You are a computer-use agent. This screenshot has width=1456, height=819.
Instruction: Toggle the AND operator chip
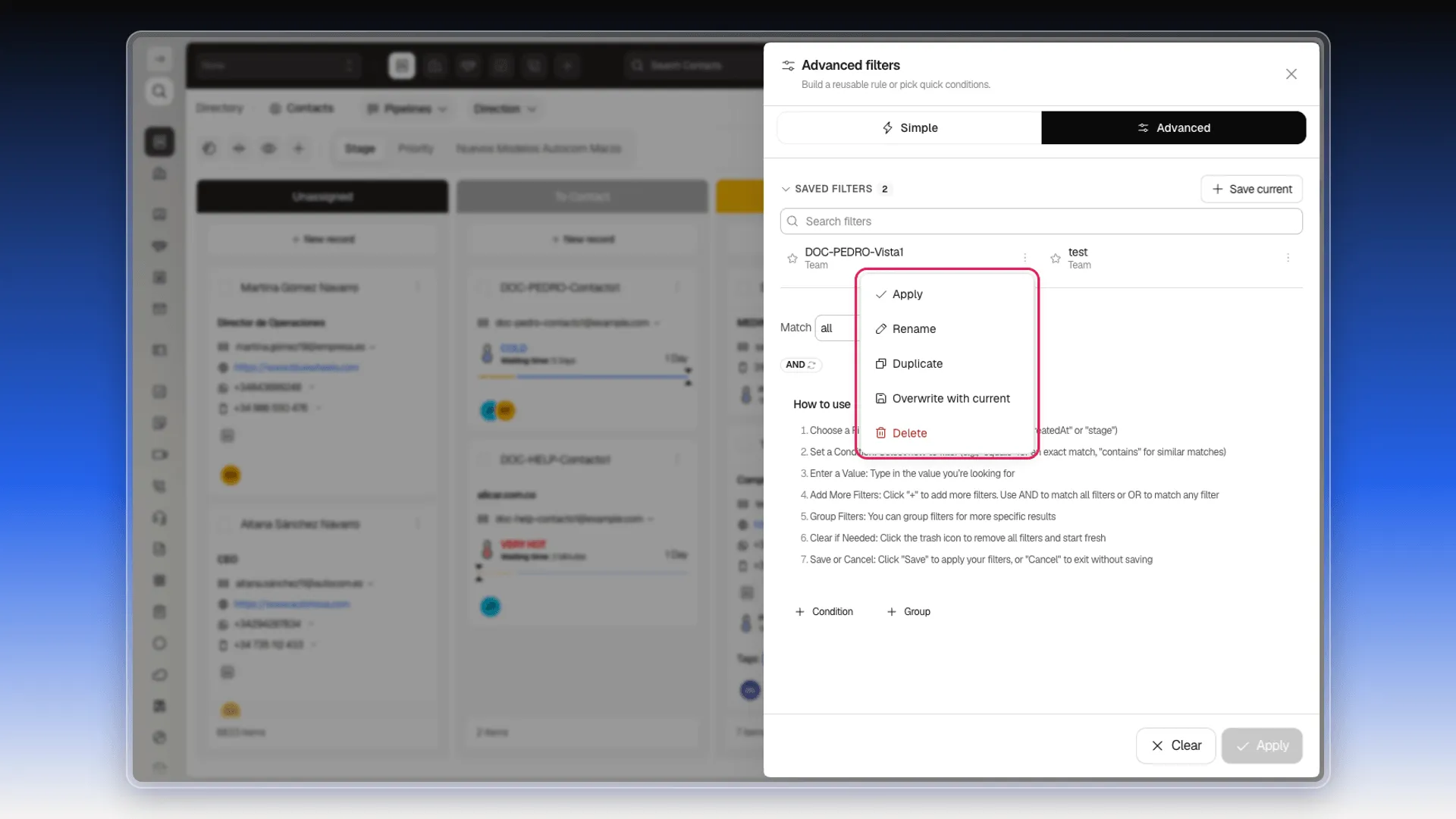click(x=801, y=365)
